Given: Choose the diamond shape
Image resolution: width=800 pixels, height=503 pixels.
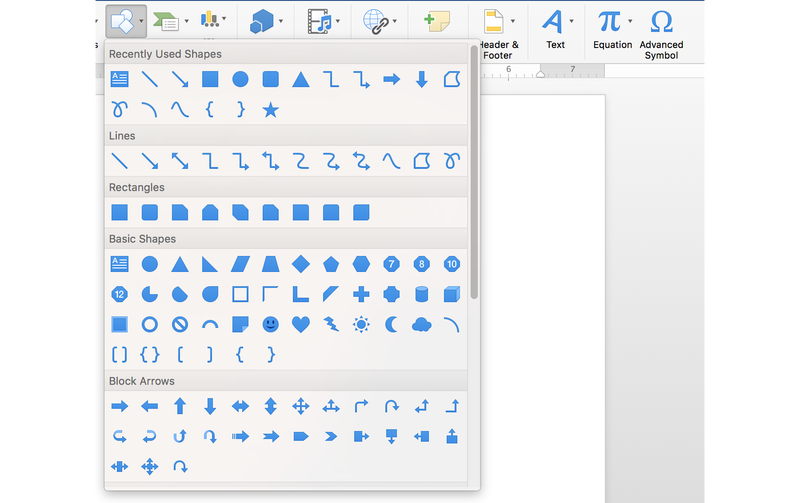Looking at the screenshot, I should (x=301, y=264).
